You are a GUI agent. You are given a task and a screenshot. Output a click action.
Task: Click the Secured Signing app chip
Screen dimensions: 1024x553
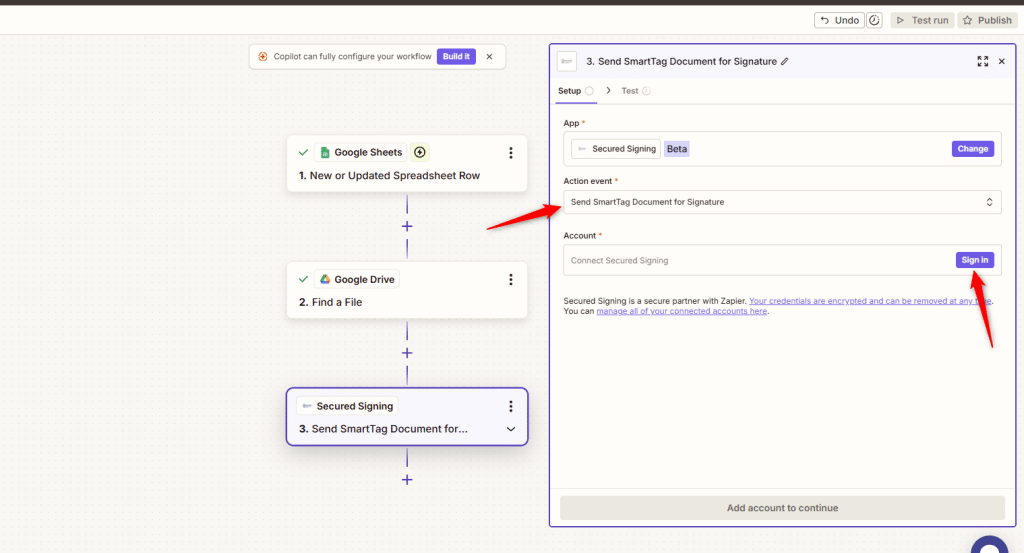tap(616, 149)
